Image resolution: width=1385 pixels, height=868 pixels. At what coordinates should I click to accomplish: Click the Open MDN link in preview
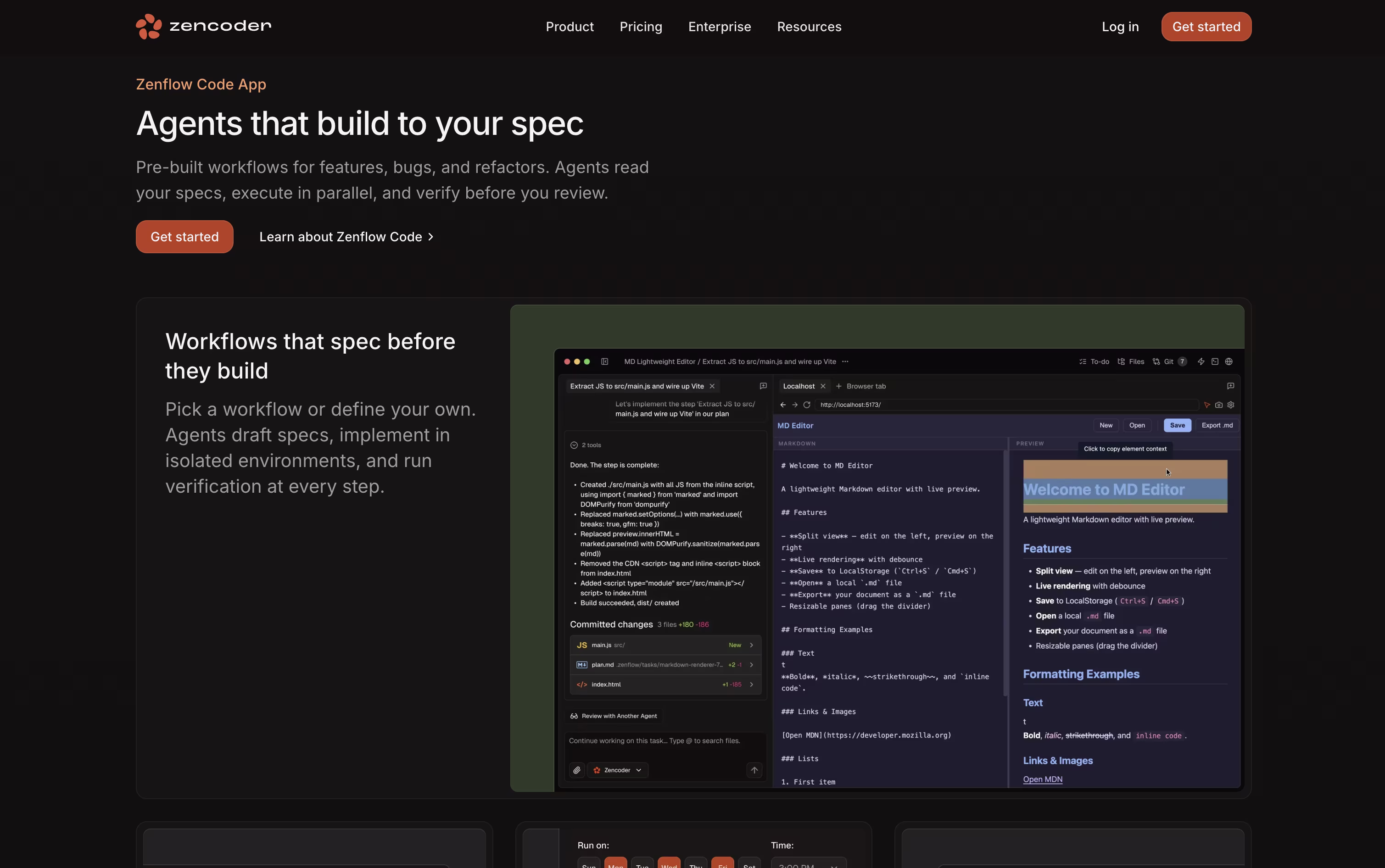[x=1043, y=779]
